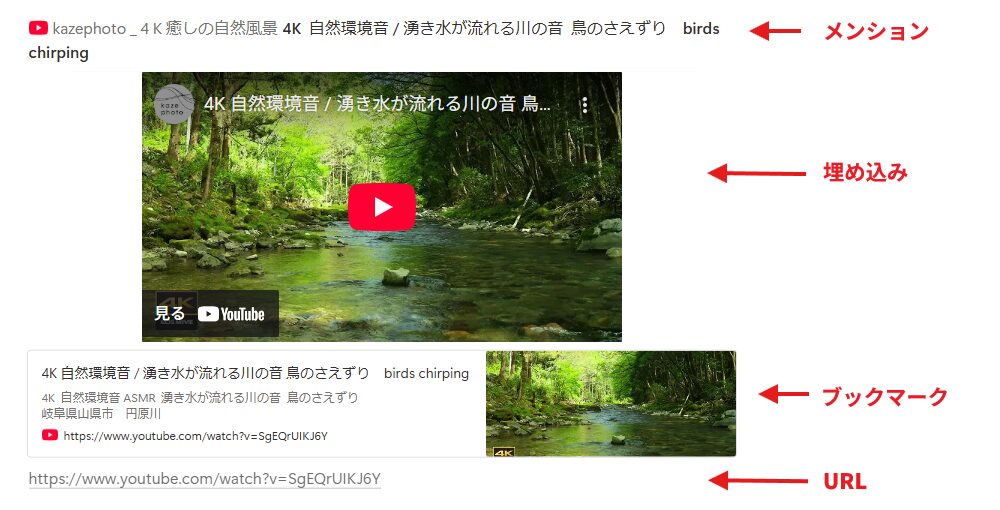Viewport: 1000px width, 510px height.
Task: Play the embedded YouTube video
Action: click(x=381, y=207)
